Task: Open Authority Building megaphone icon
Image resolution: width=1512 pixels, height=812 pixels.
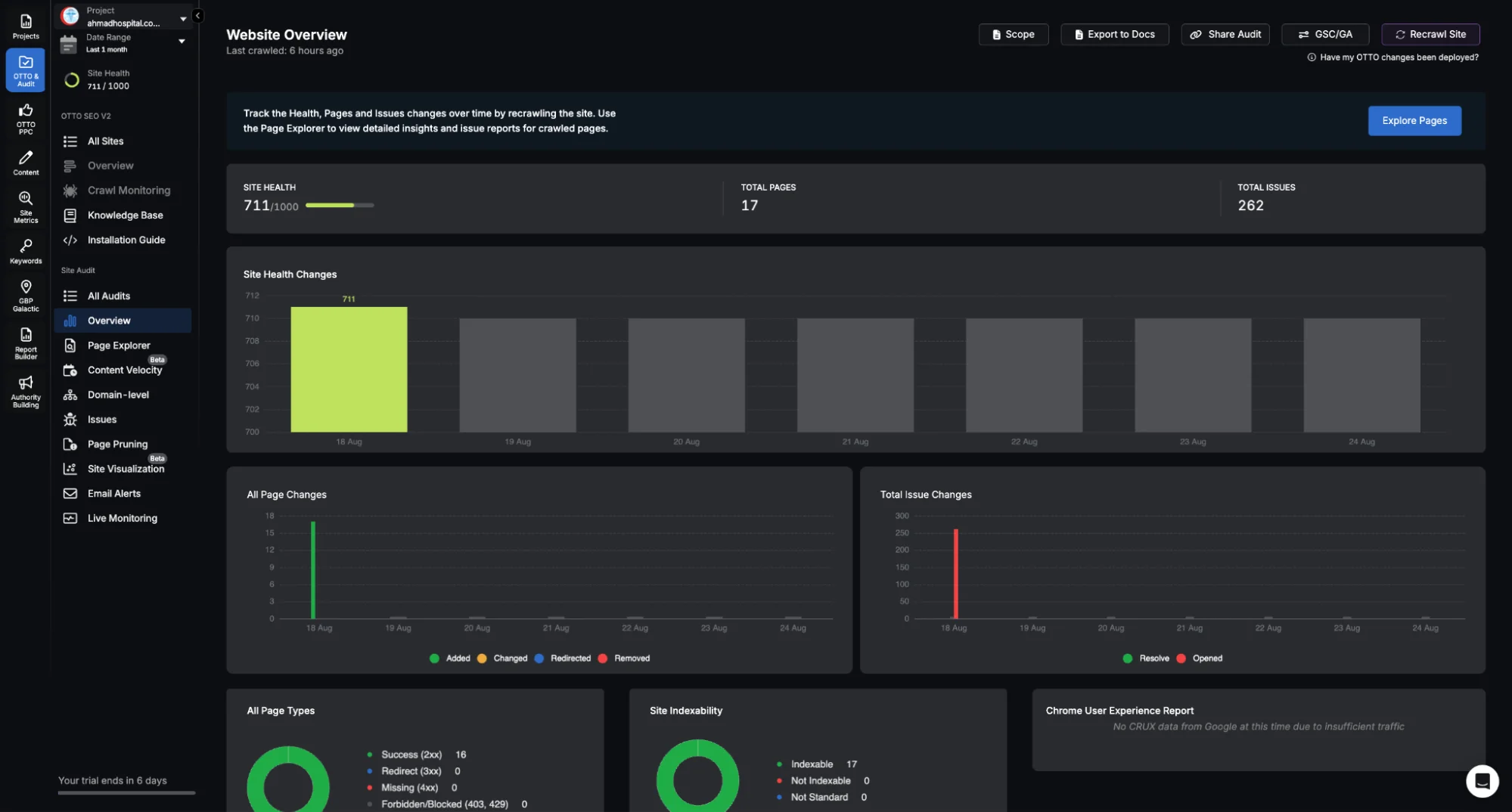Action: (x=26, y=390)
